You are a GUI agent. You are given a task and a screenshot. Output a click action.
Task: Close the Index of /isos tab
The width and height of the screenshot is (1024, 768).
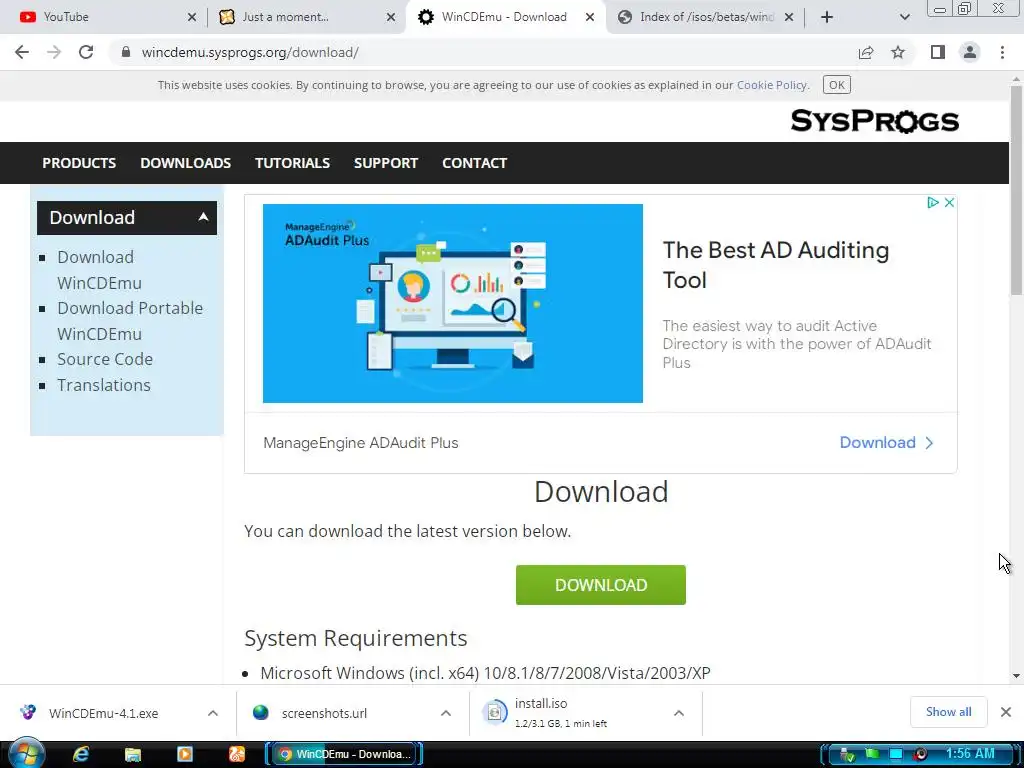tap(789, 17)
